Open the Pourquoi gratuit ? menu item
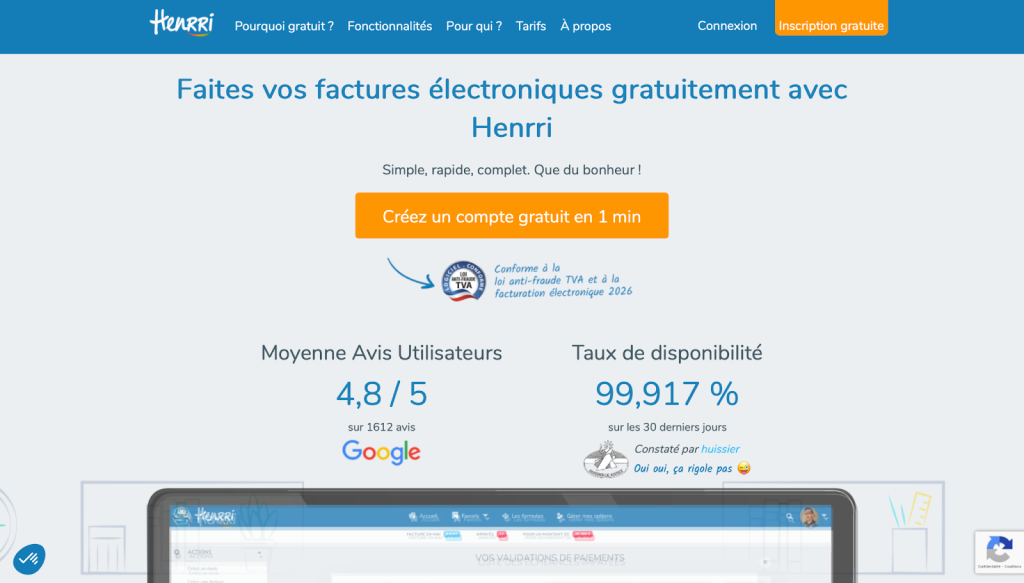Viewport: 1024px width, 583px height. coord(284,26)
